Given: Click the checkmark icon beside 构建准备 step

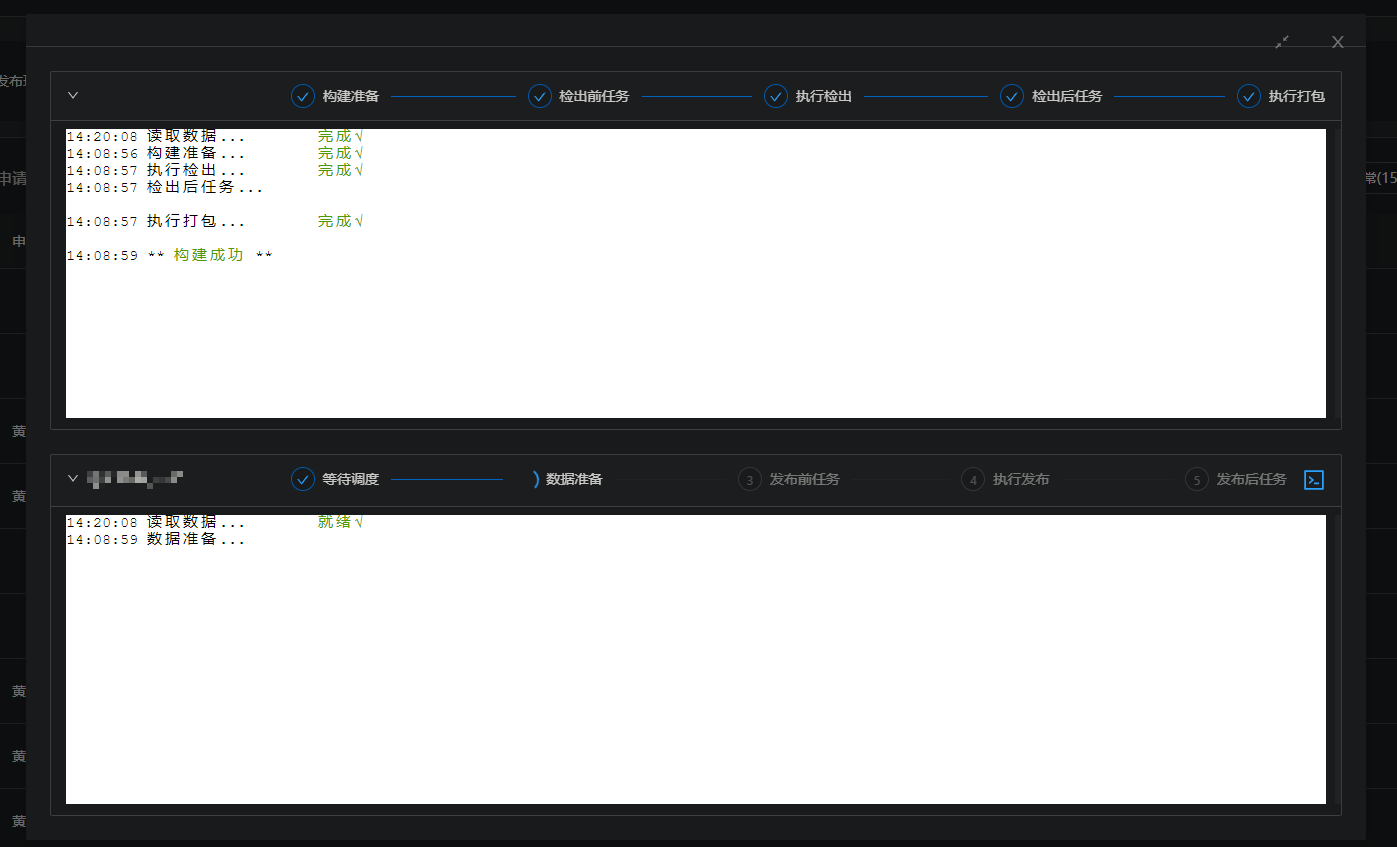Looking at the screenshot, I should coord(303,96).
